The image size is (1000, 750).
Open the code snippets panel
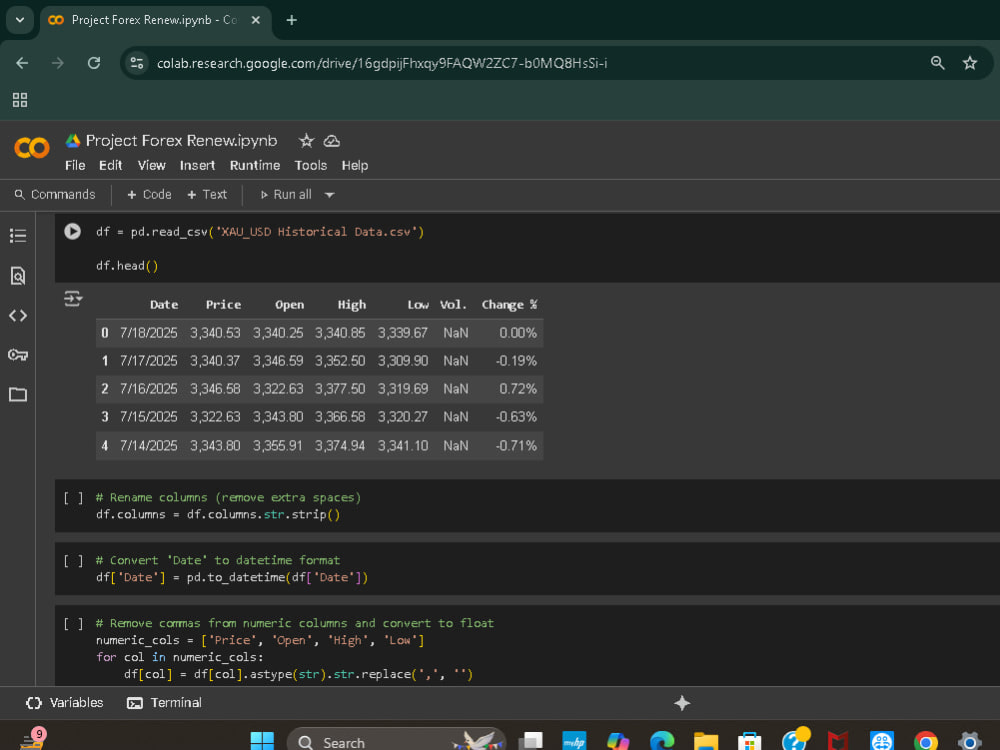click(x=18, y=316)
